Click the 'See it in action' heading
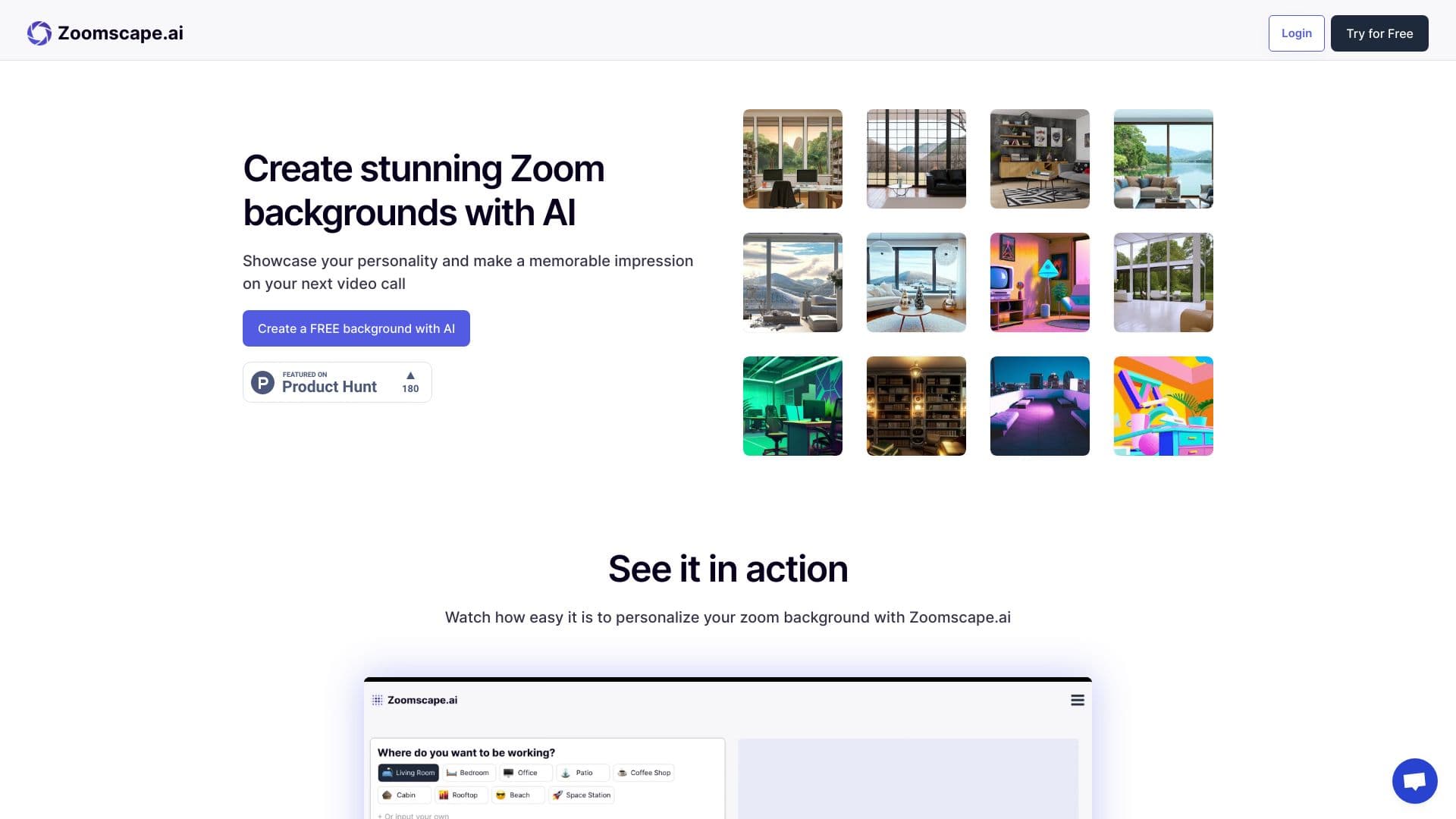 (728, 569)
